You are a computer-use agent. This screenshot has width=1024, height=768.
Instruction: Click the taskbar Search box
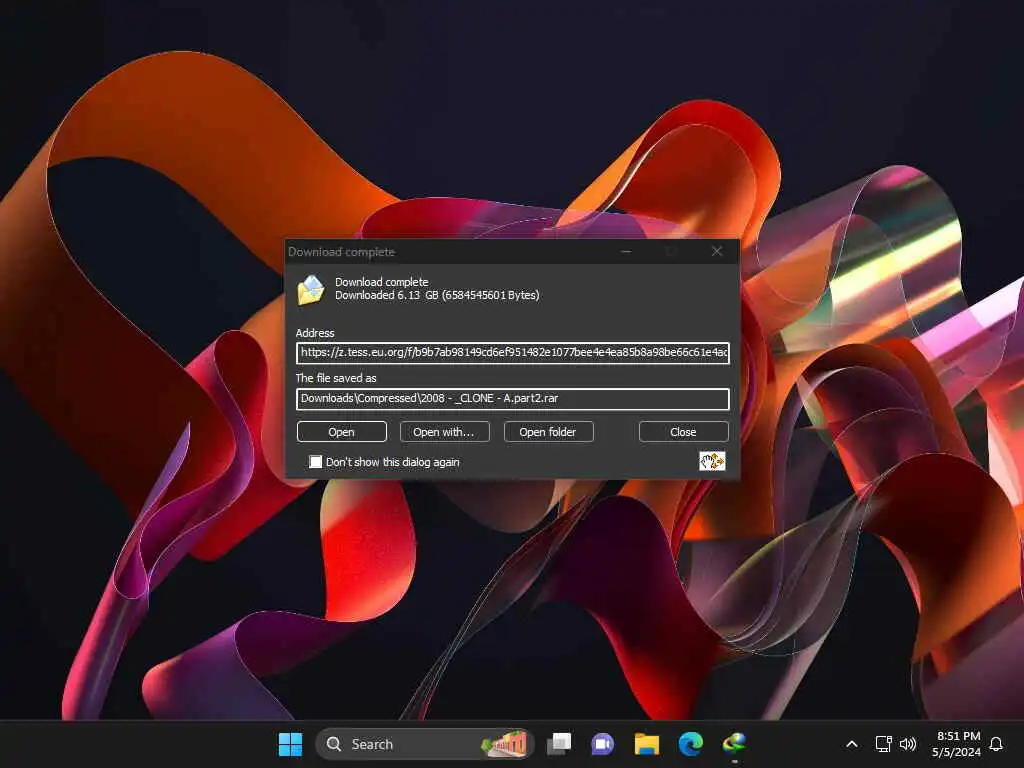pos(425,744)
